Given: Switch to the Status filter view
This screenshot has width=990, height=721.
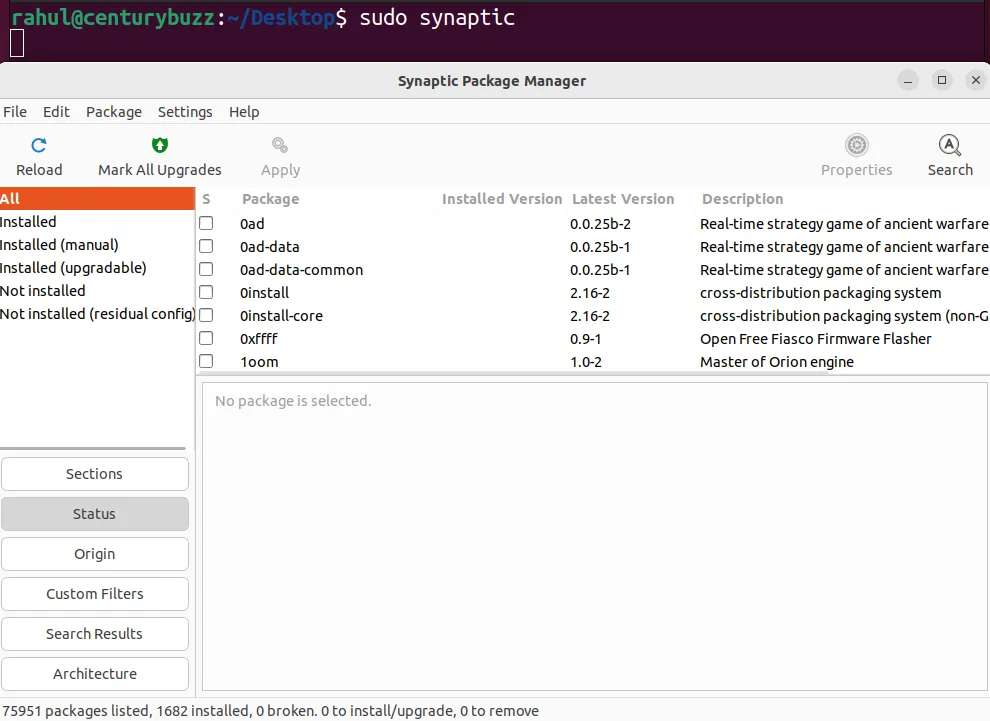Looking at the screenshot, I should pos(95,514).
